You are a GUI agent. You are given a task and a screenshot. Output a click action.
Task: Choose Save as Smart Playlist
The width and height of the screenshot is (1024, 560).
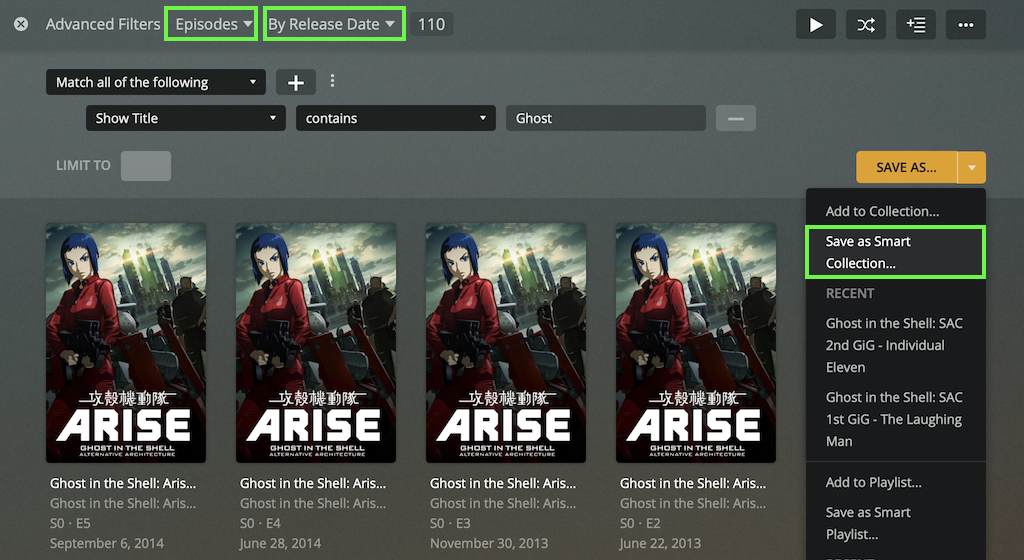pyautogui.click(x=895, y=523)
